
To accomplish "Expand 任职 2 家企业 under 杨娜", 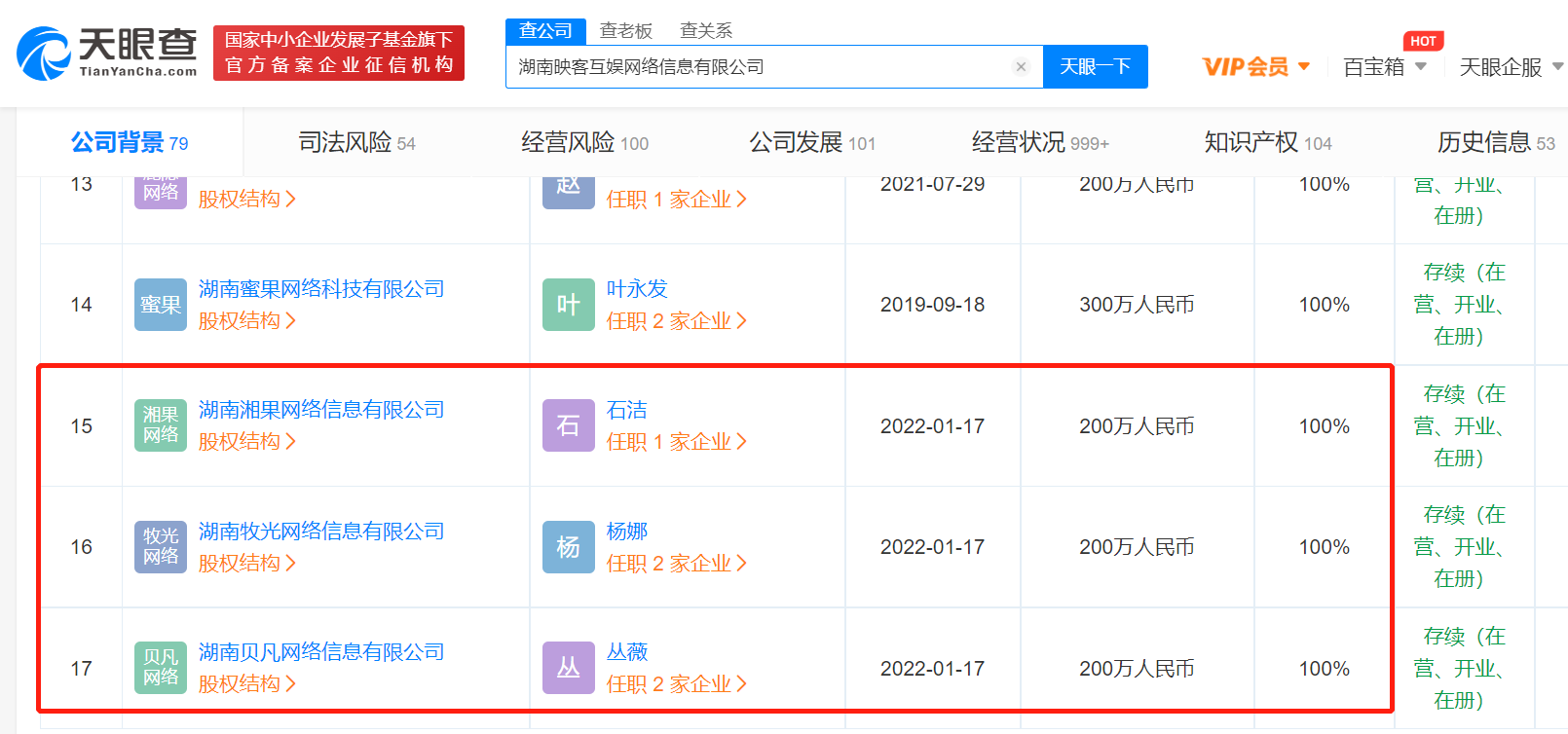I will (677, 564).
